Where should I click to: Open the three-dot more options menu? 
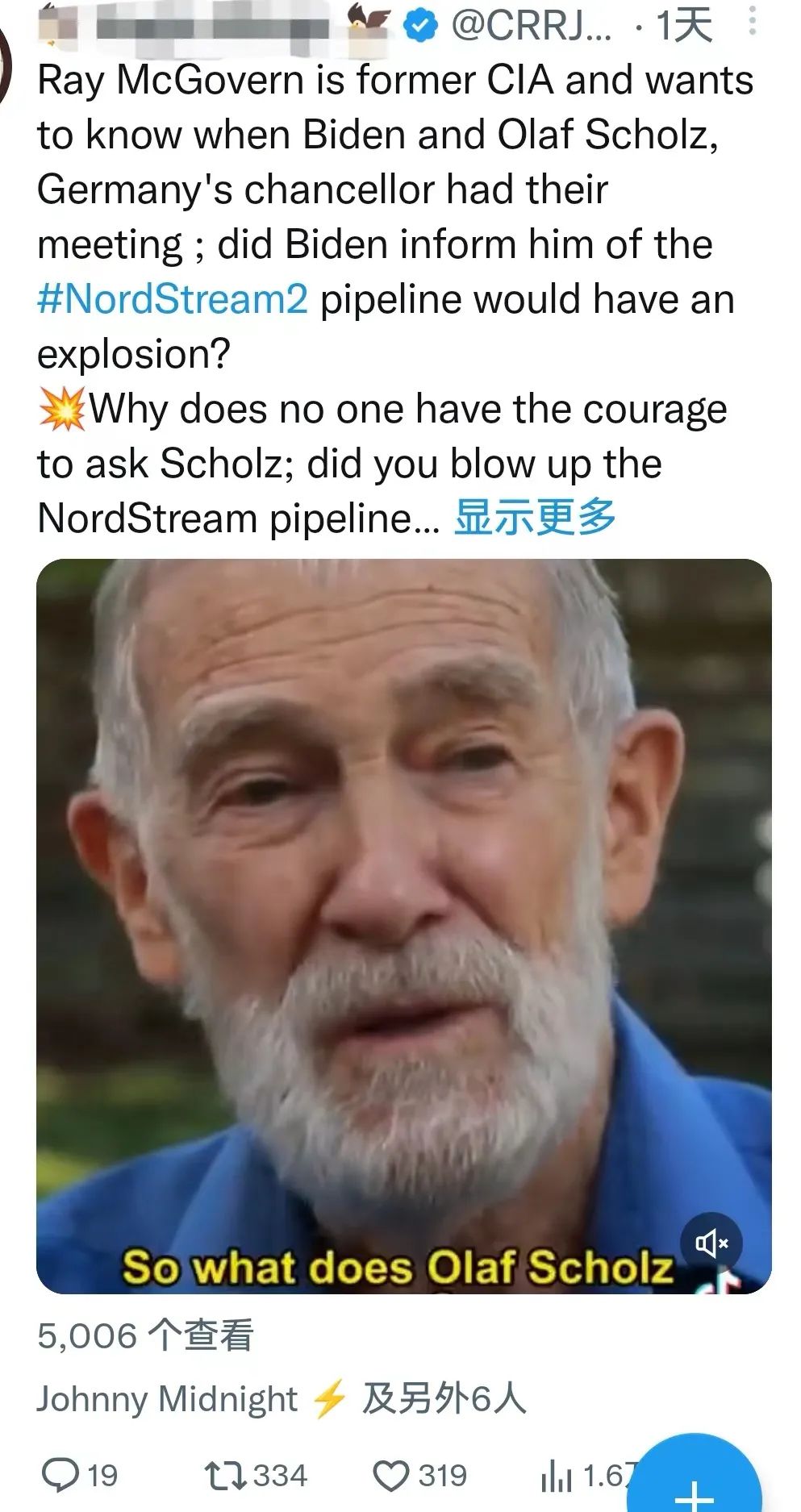pyautogui.click(x=752, y=22)
